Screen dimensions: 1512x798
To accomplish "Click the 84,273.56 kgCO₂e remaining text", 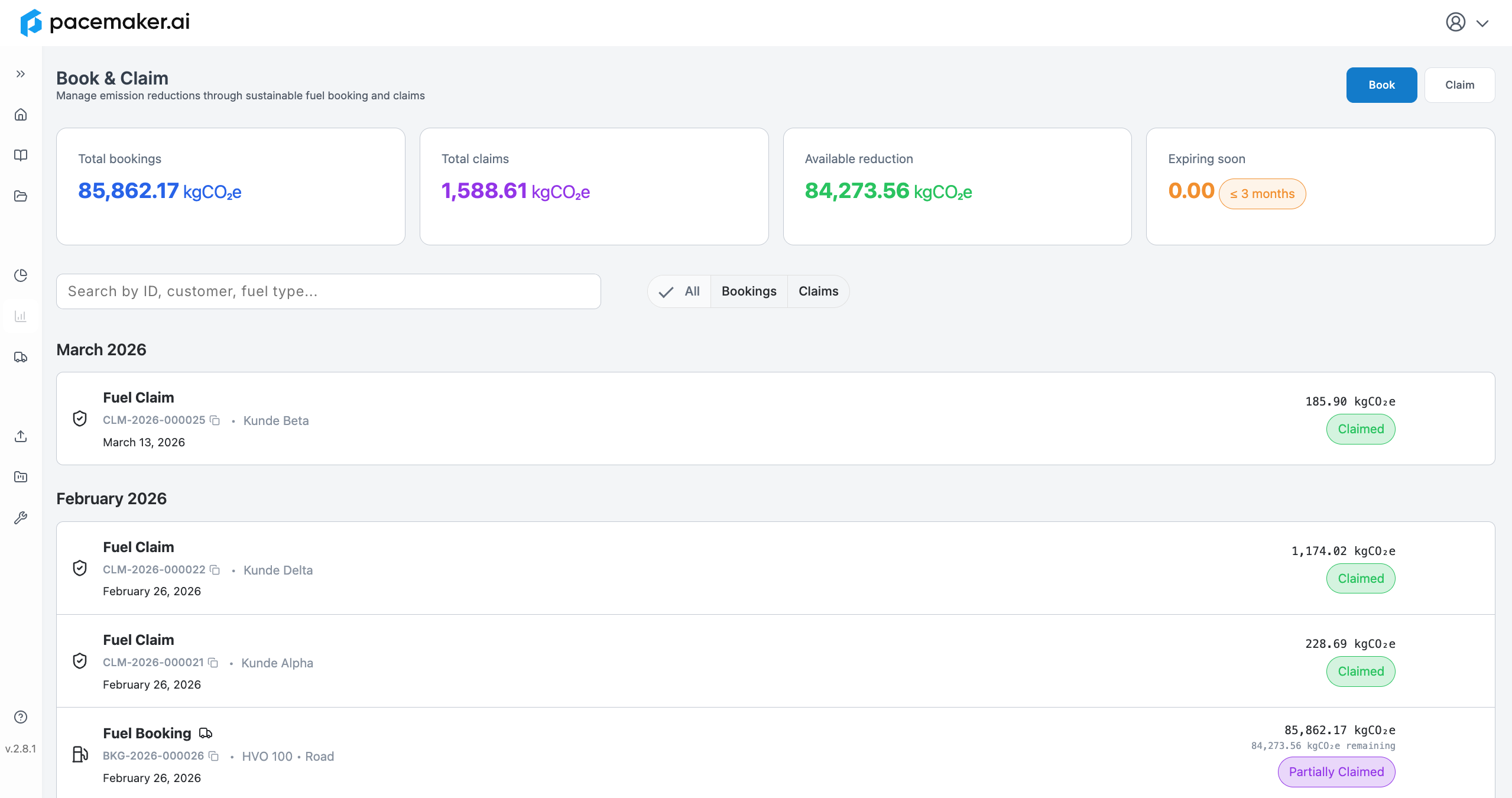I will [x=1323, y=746].
